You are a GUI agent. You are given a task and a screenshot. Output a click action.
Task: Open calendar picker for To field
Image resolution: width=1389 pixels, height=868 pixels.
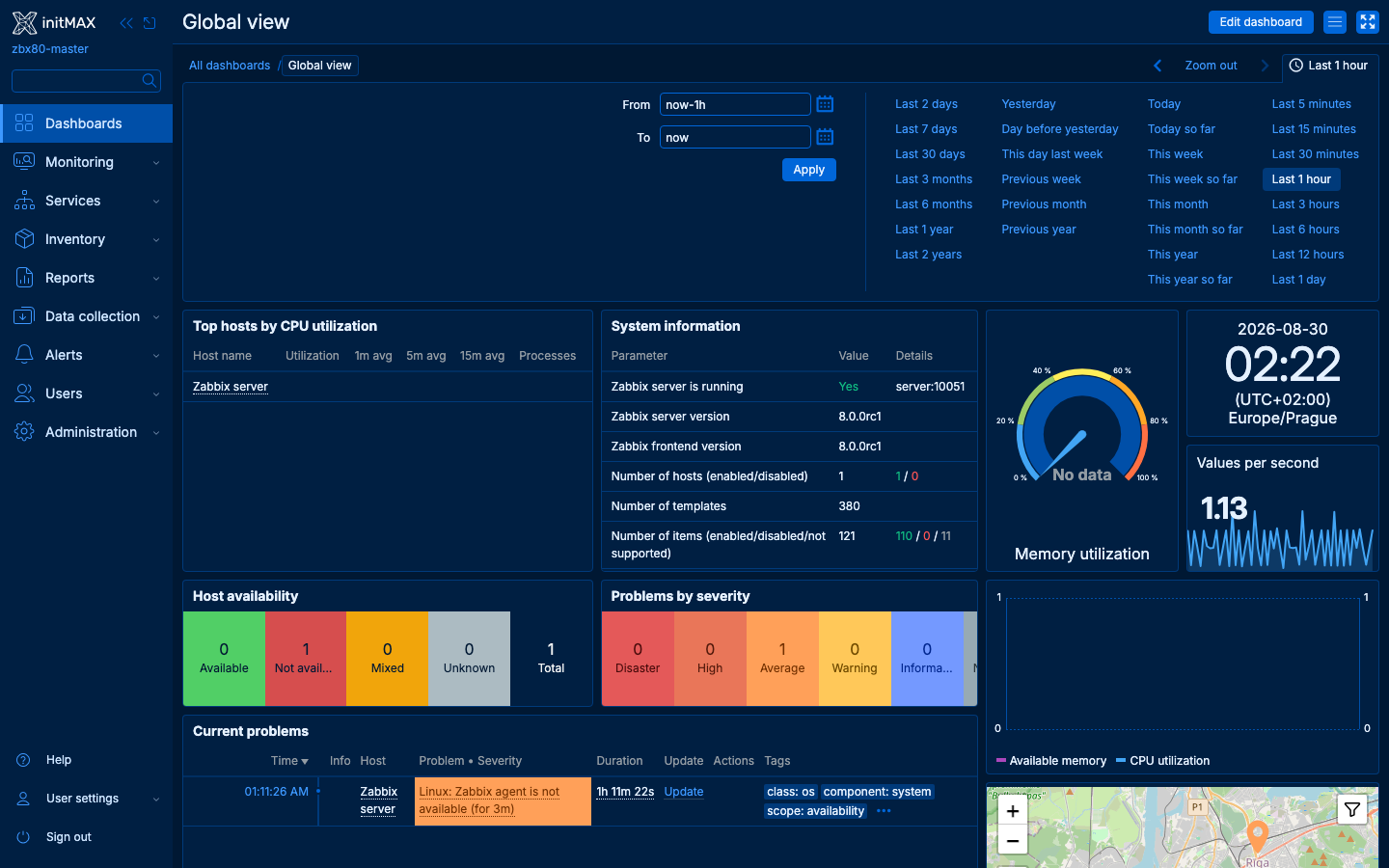coord(825,137)
